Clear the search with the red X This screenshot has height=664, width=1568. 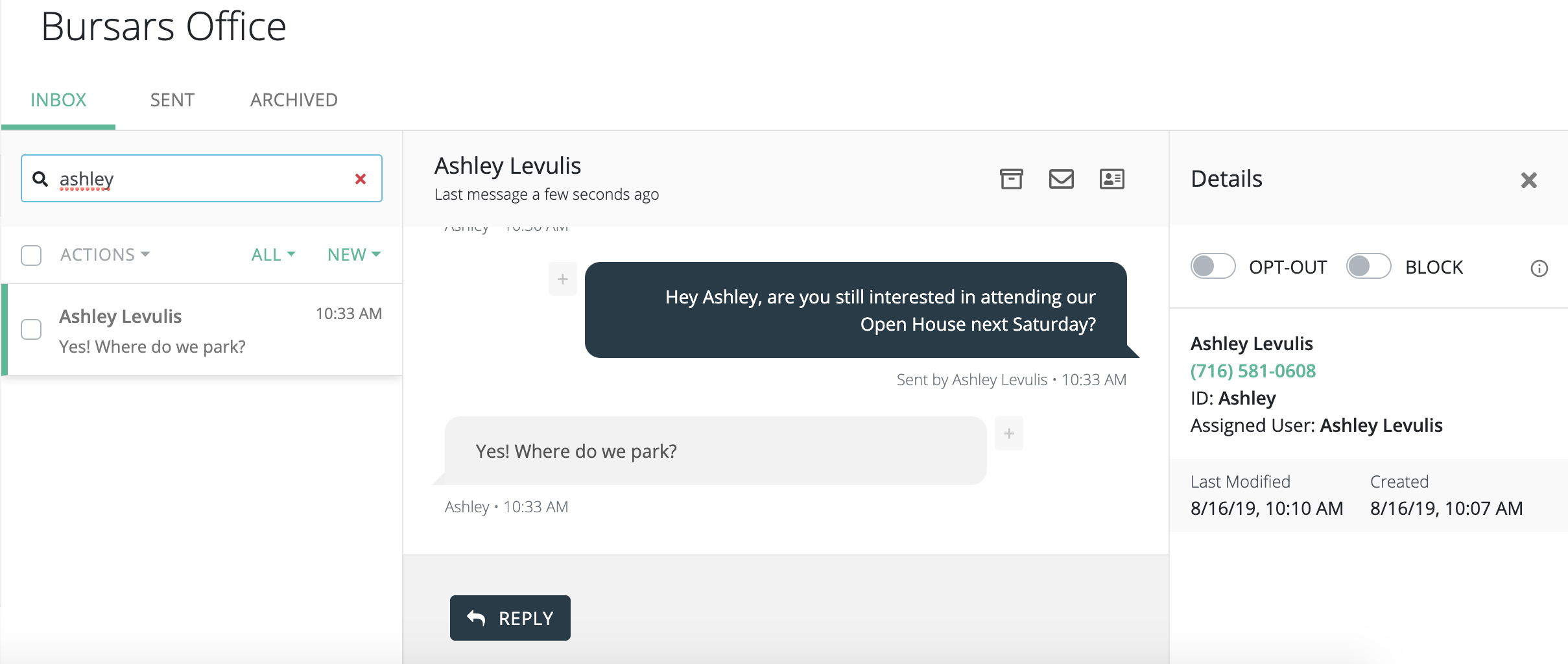click(x=361, y=179)
